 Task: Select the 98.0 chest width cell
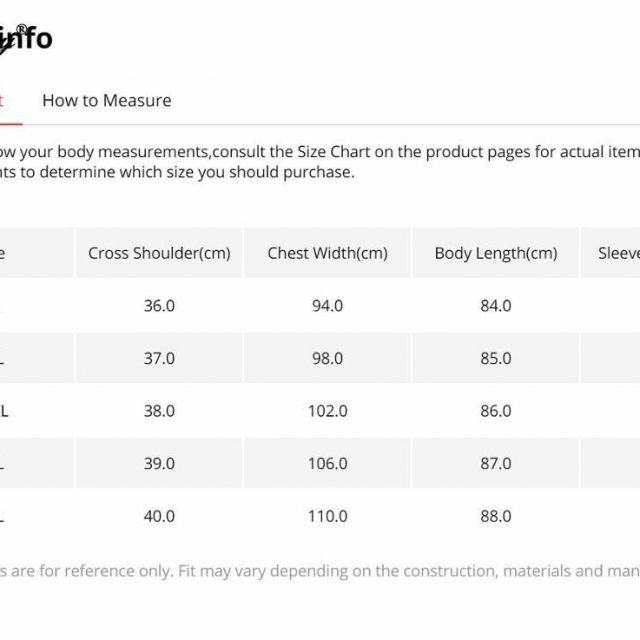[327, 358]
